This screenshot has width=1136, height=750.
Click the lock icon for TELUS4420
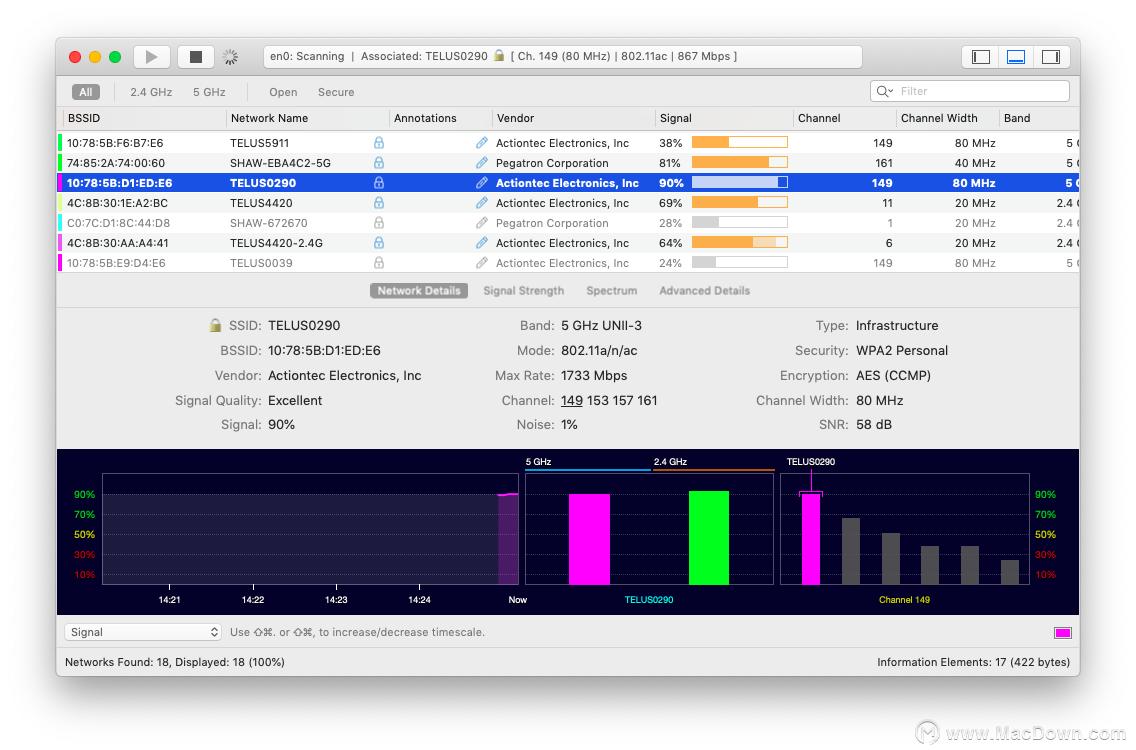[x=379, y=203]
